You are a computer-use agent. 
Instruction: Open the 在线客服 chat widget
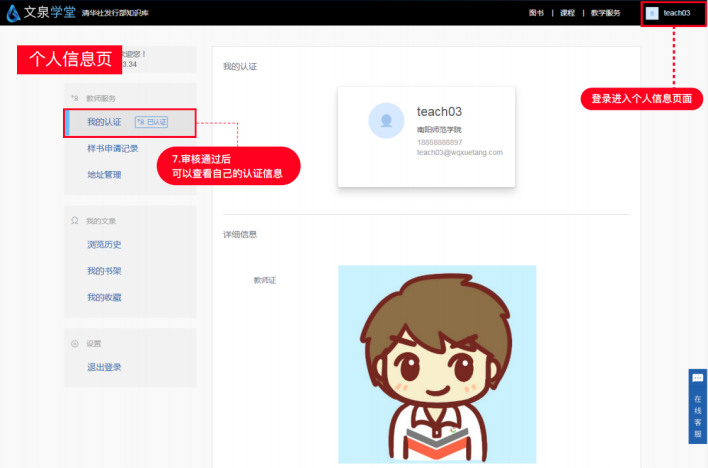coord(697,406)
